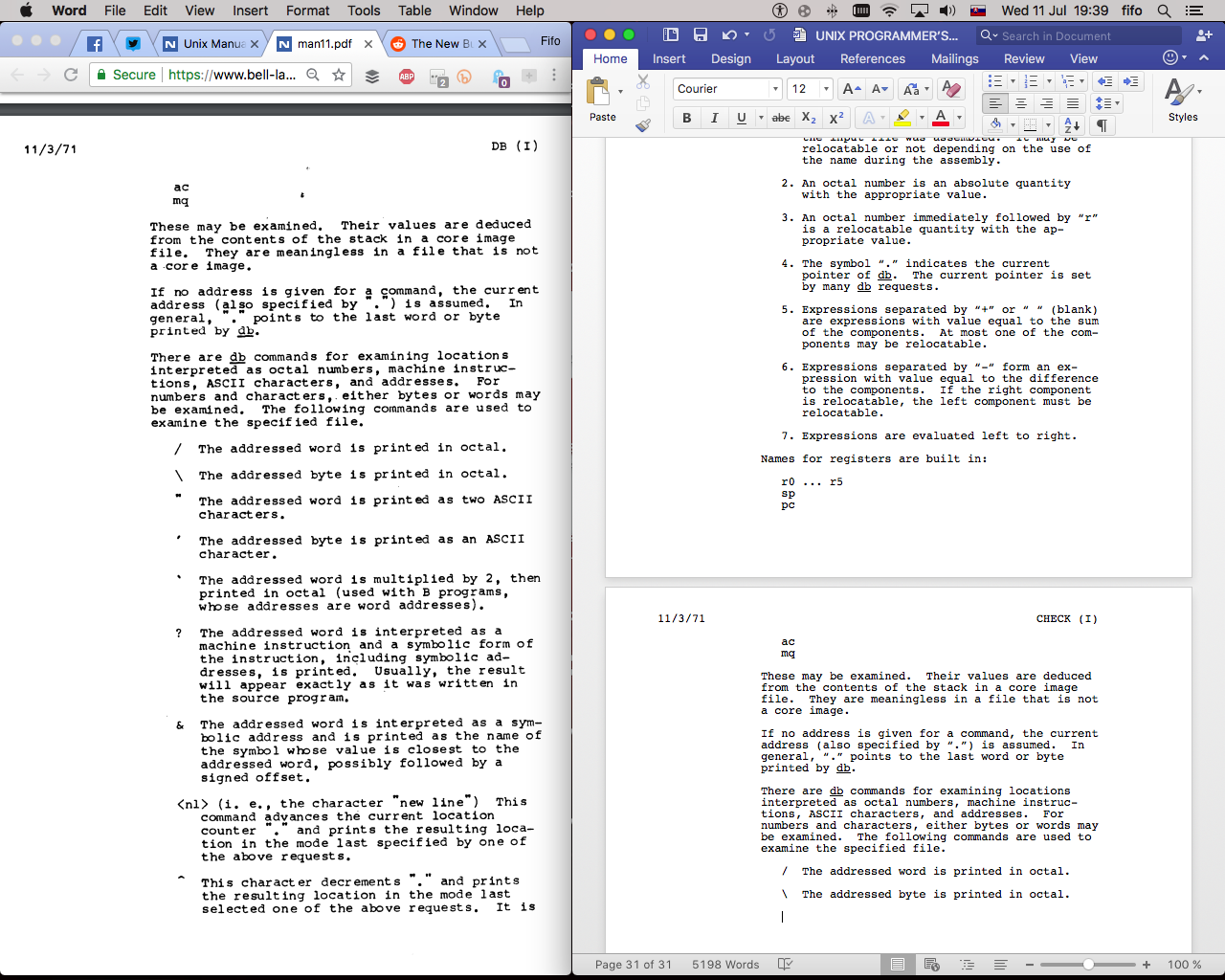Justify text alignment
Viewport: 1225px width, 980px height.
click(1073, 103)
